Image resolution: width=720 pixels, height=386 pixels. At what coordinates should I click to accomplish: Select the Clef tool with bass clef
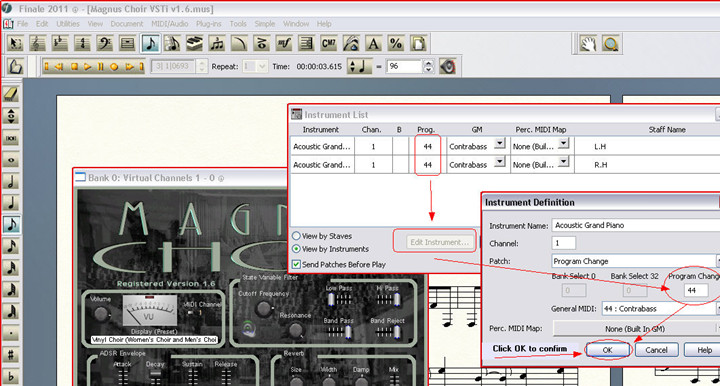click(x=105, y=44)
